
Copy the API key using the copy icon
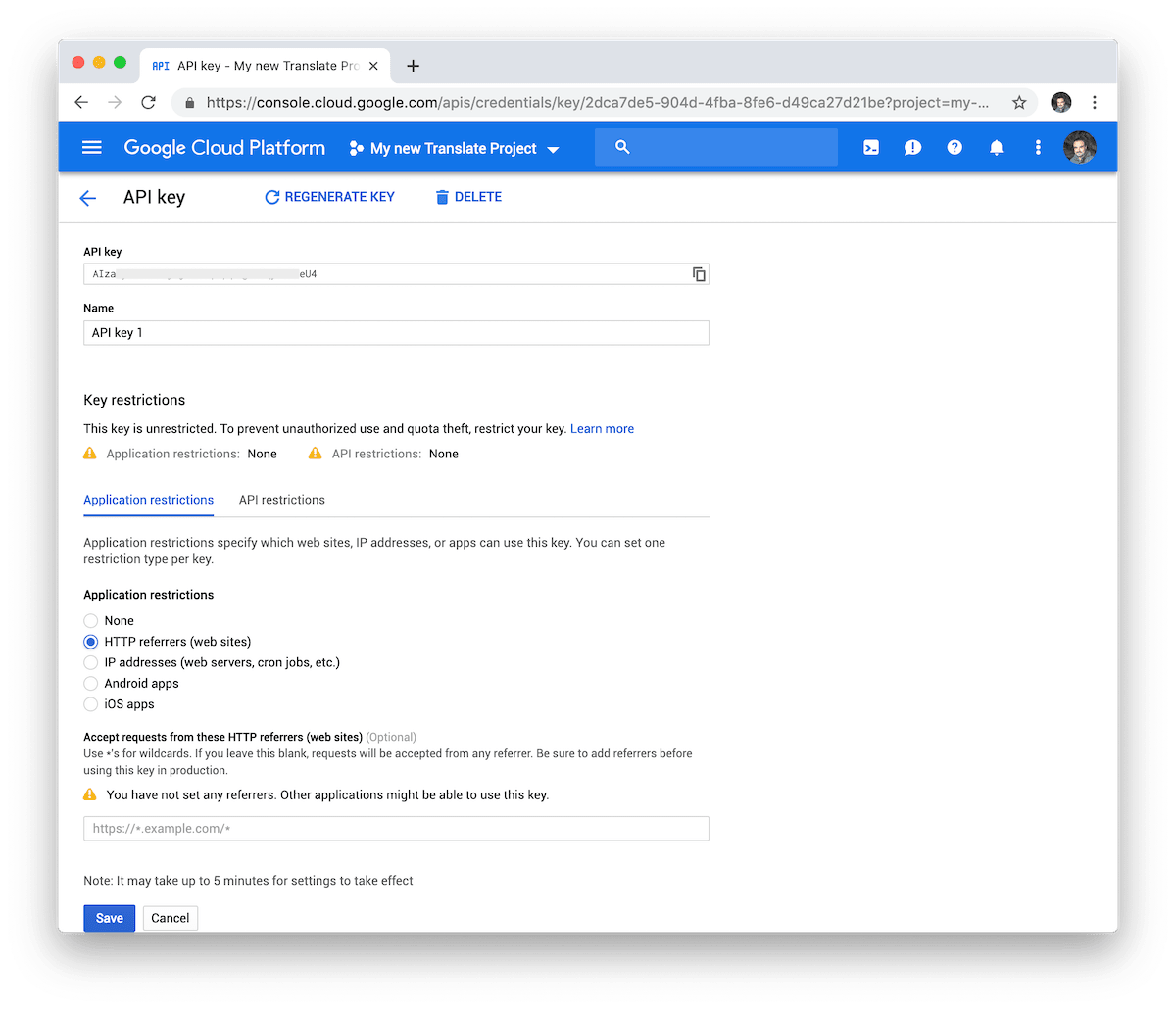(699, 274)
